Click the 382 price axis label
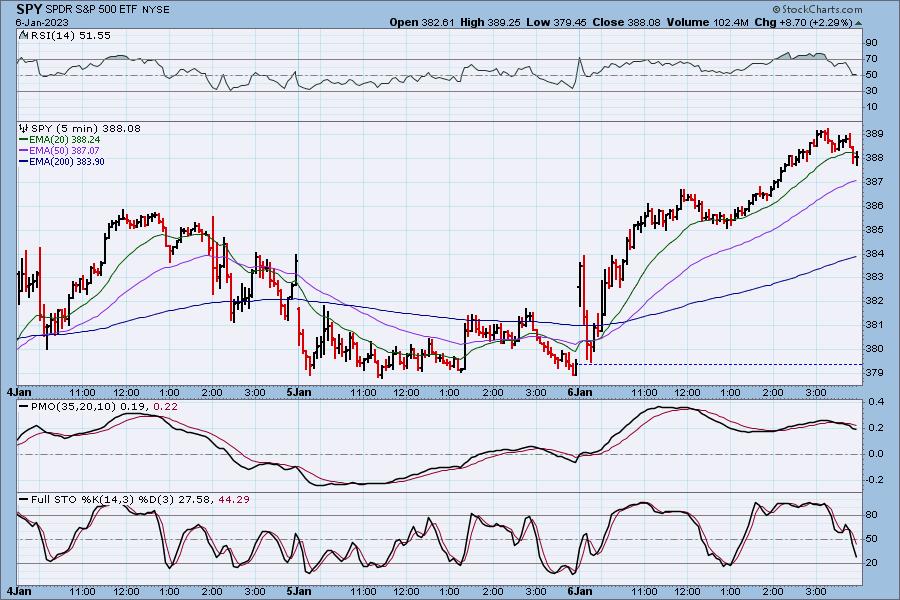 [x=874, y=301]
